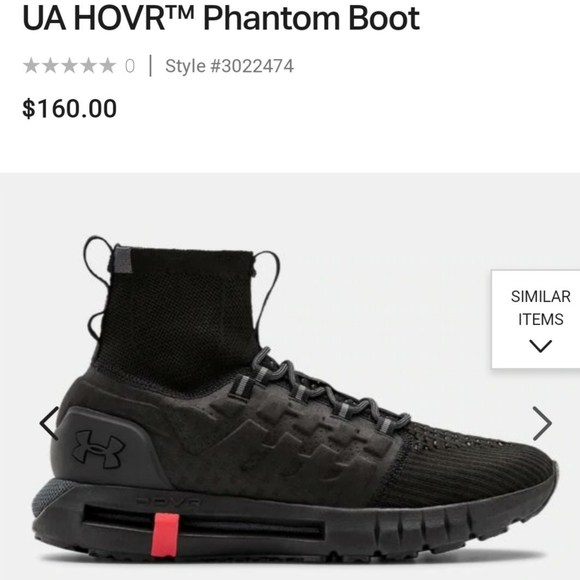The width and height of the screenshot is (580, 580).
Task: Click the next image right arrow
Action: [542, 424]
